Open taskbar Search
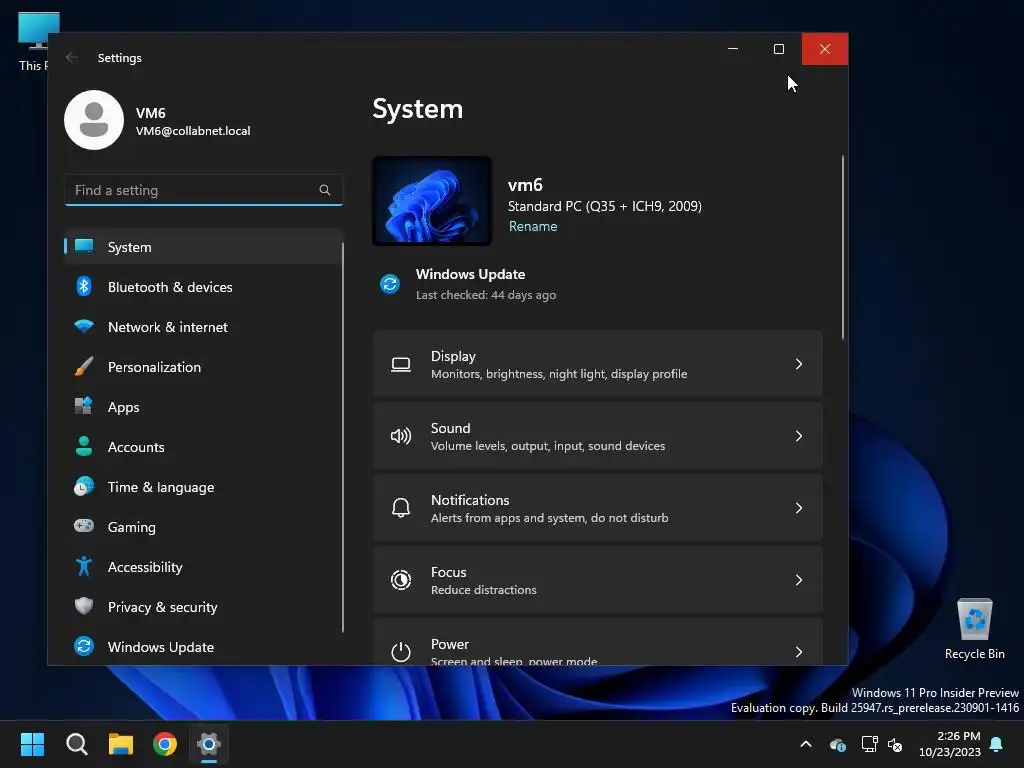 [76, 744]
